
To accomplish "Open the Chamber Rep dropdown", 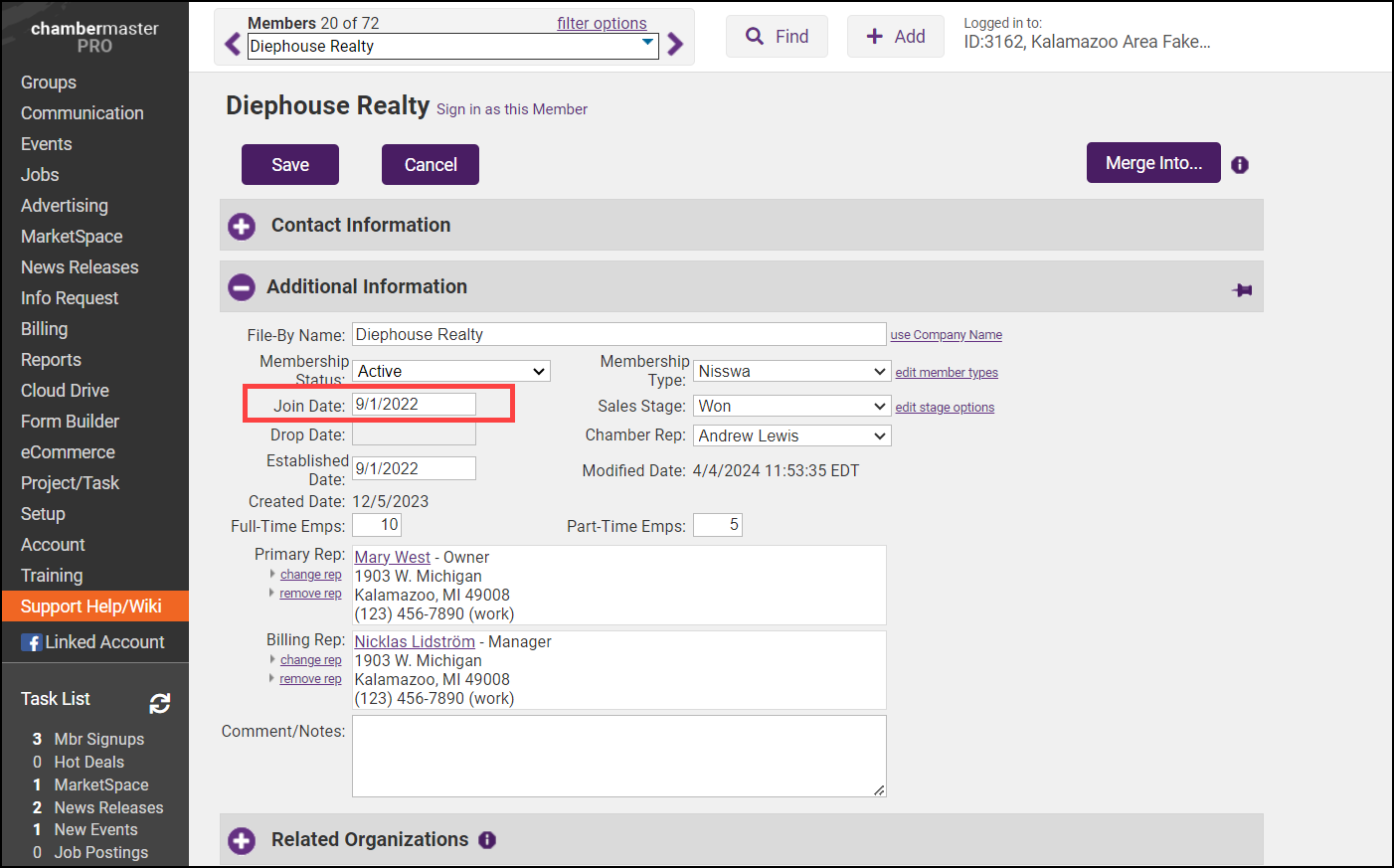I will click(791, 436).
